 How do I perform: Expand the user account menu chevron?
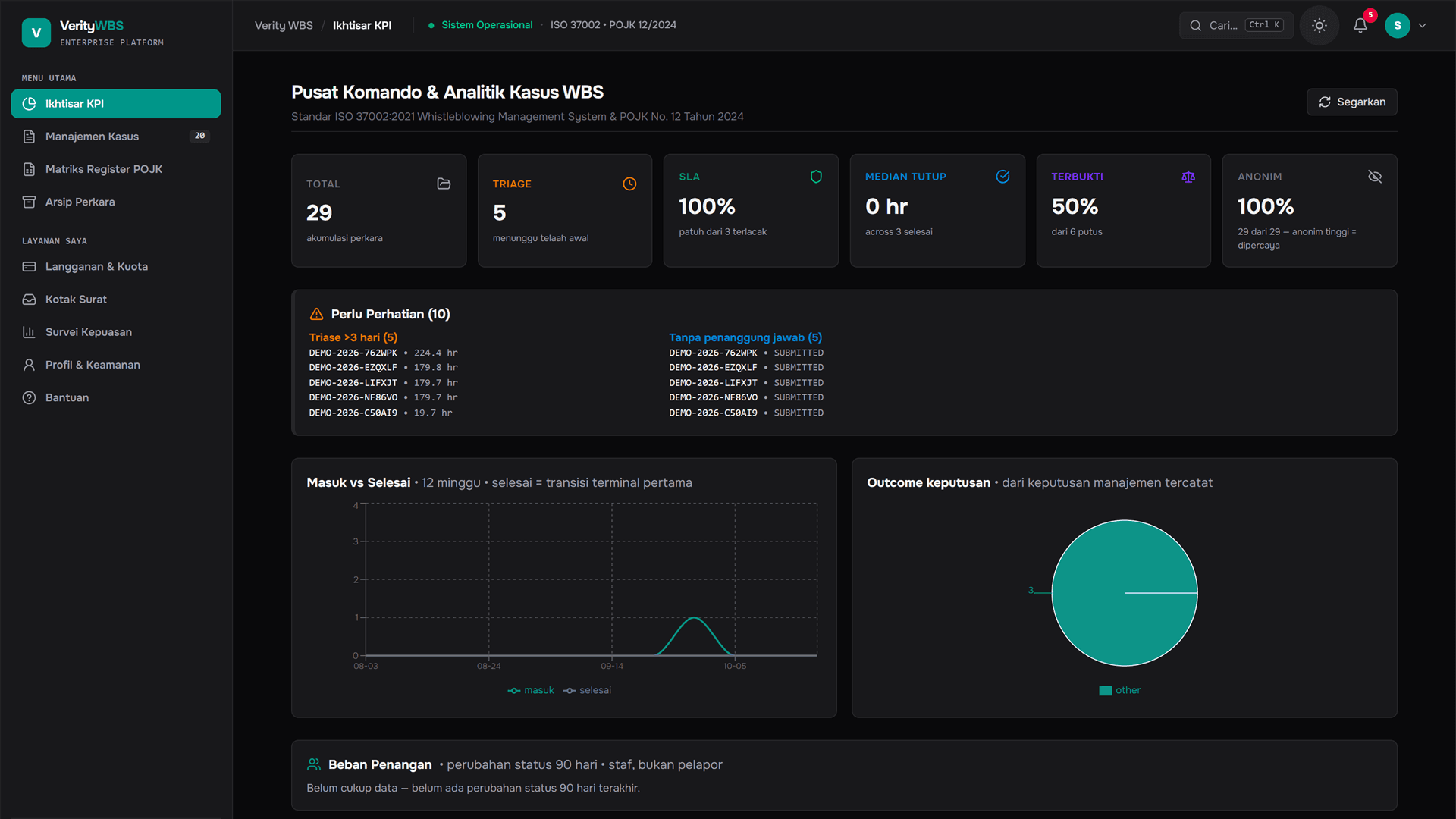(1423, 26)
